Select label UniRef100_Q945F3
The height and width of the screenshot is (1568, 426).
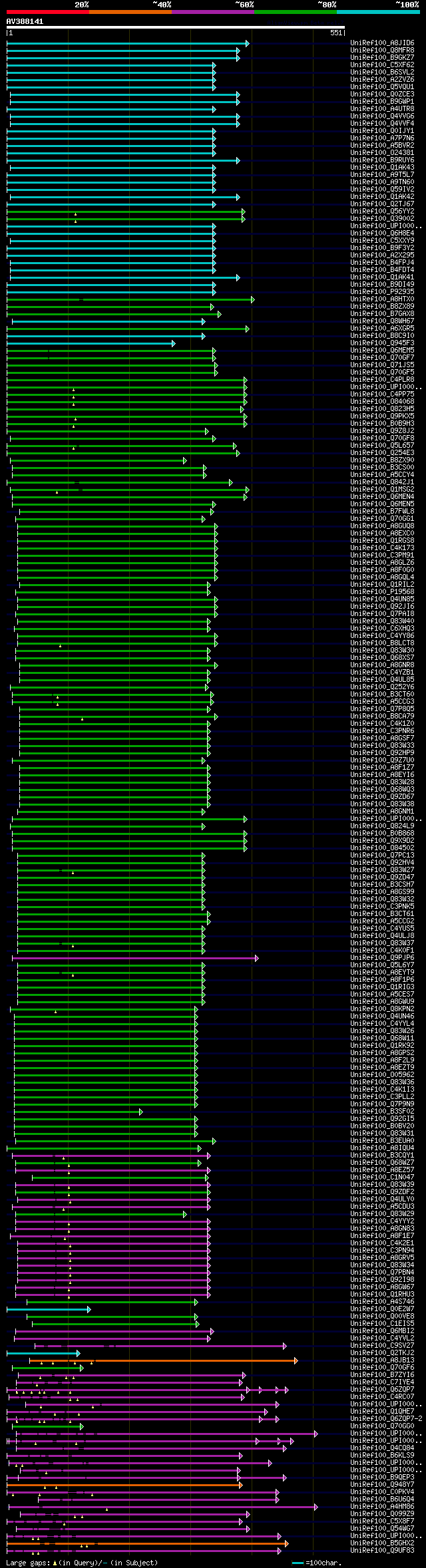tap(382, 343)
